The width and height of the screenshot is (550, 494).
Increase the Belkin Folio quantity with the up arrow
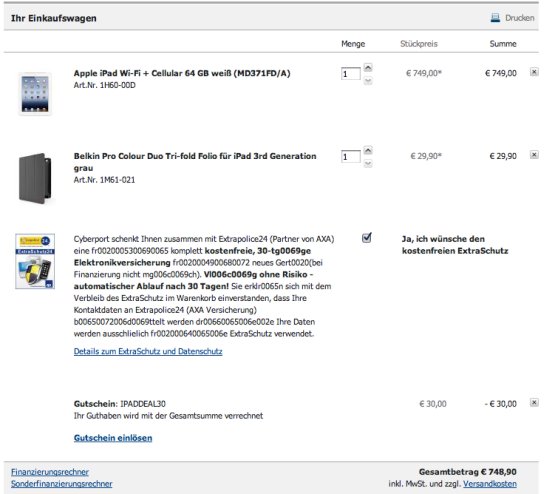(x=368, y=151)
